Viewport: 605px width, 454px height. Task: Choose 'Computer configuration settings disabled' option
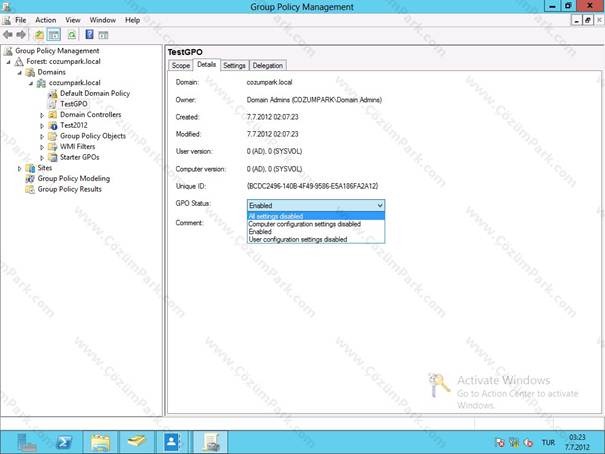tap(316, 224)
